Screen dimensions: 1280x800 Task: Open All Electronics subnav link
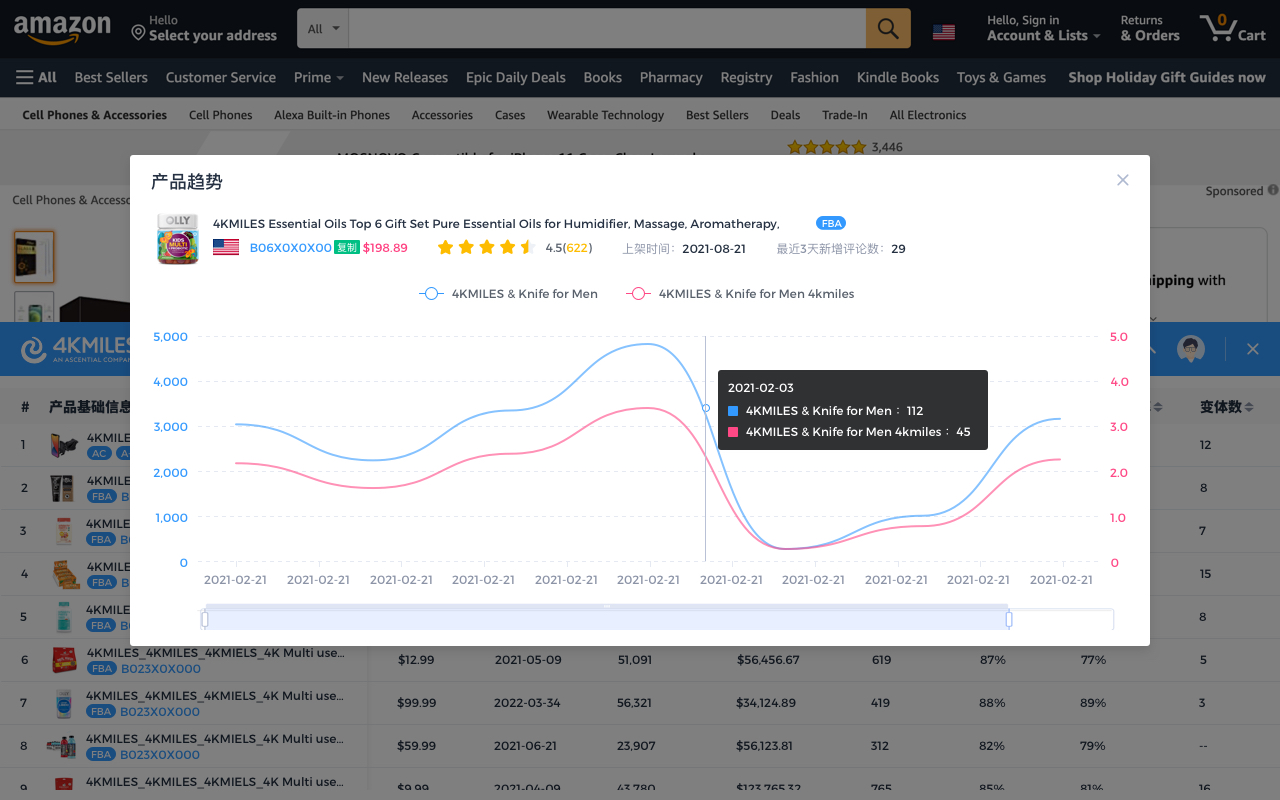pos(928,115)
